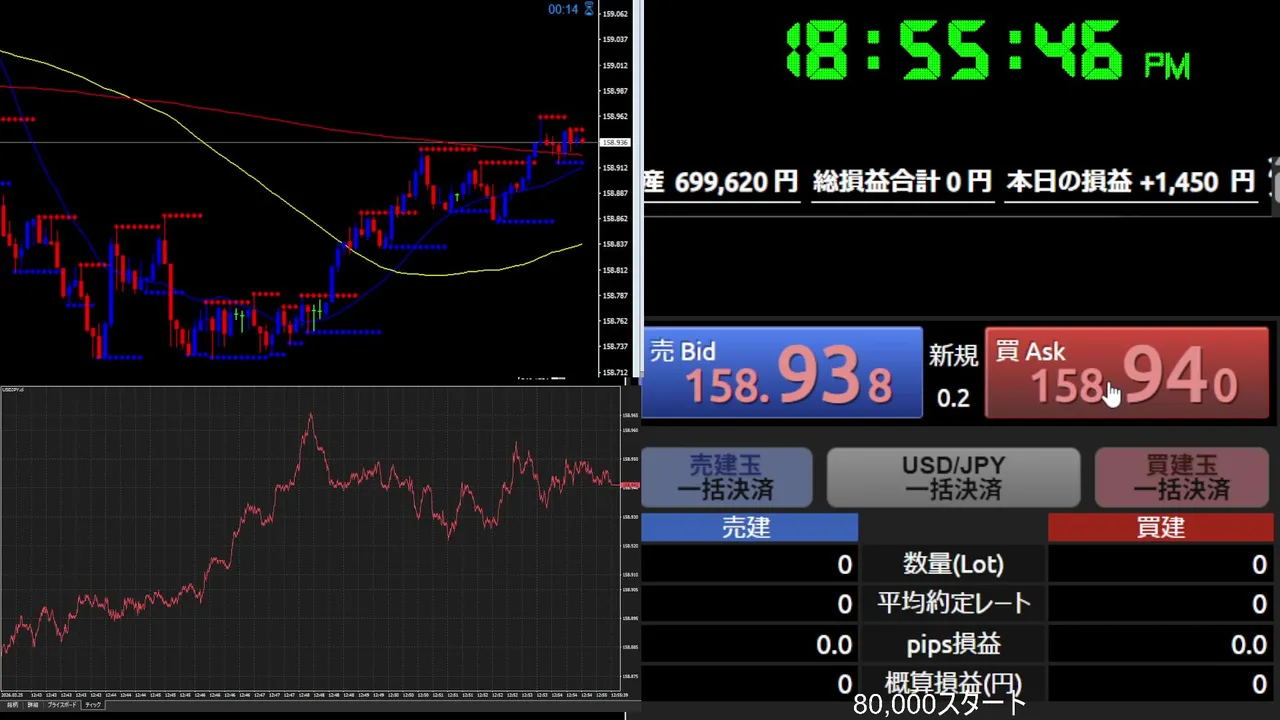1280x720 pixels.
Task: Click the 総損益合計 0 円 text
Action: tap(902, 182)
